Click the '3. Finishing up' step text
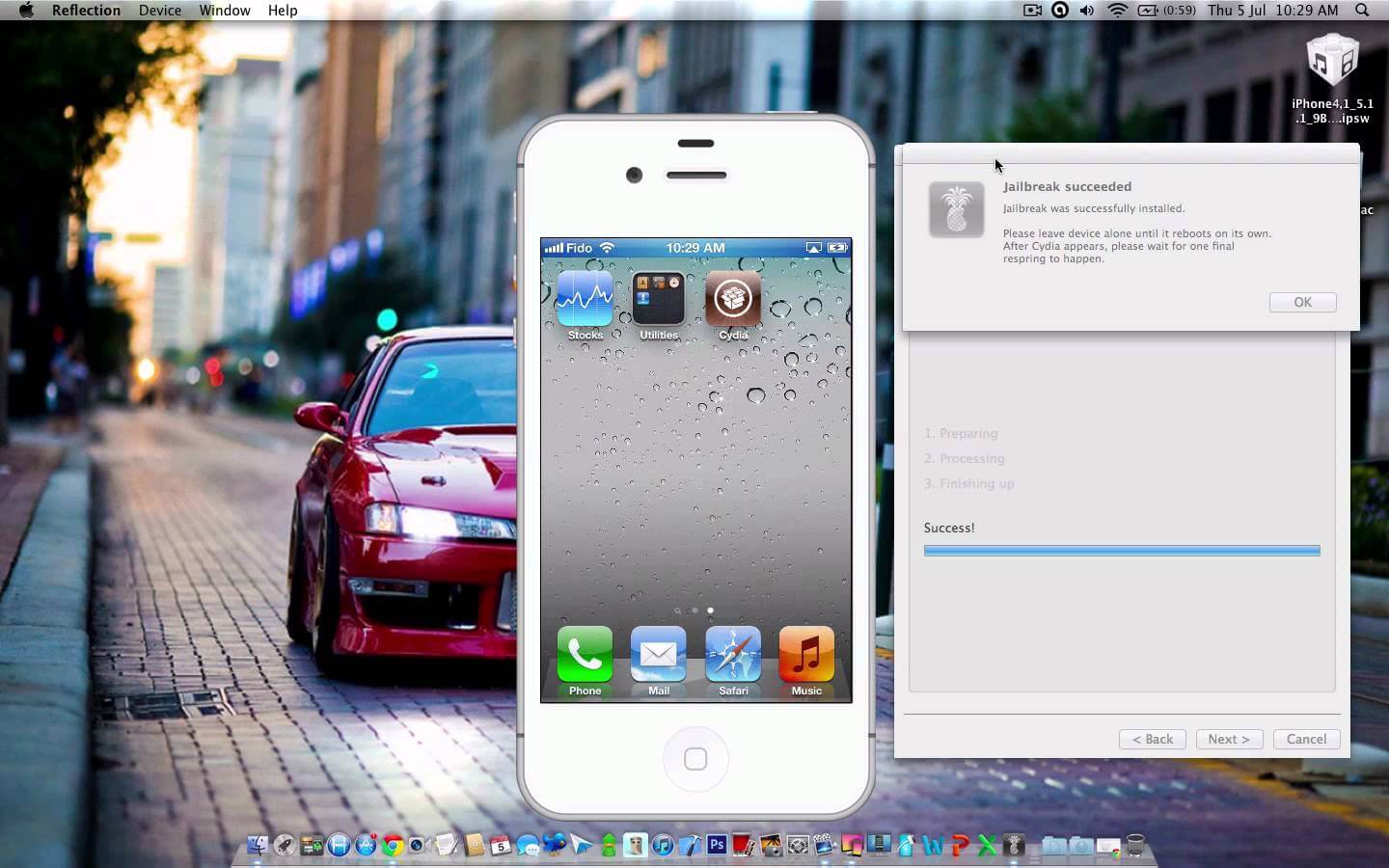The height and width of the screenshot is (868, 1389). click(x=969, y=483)
